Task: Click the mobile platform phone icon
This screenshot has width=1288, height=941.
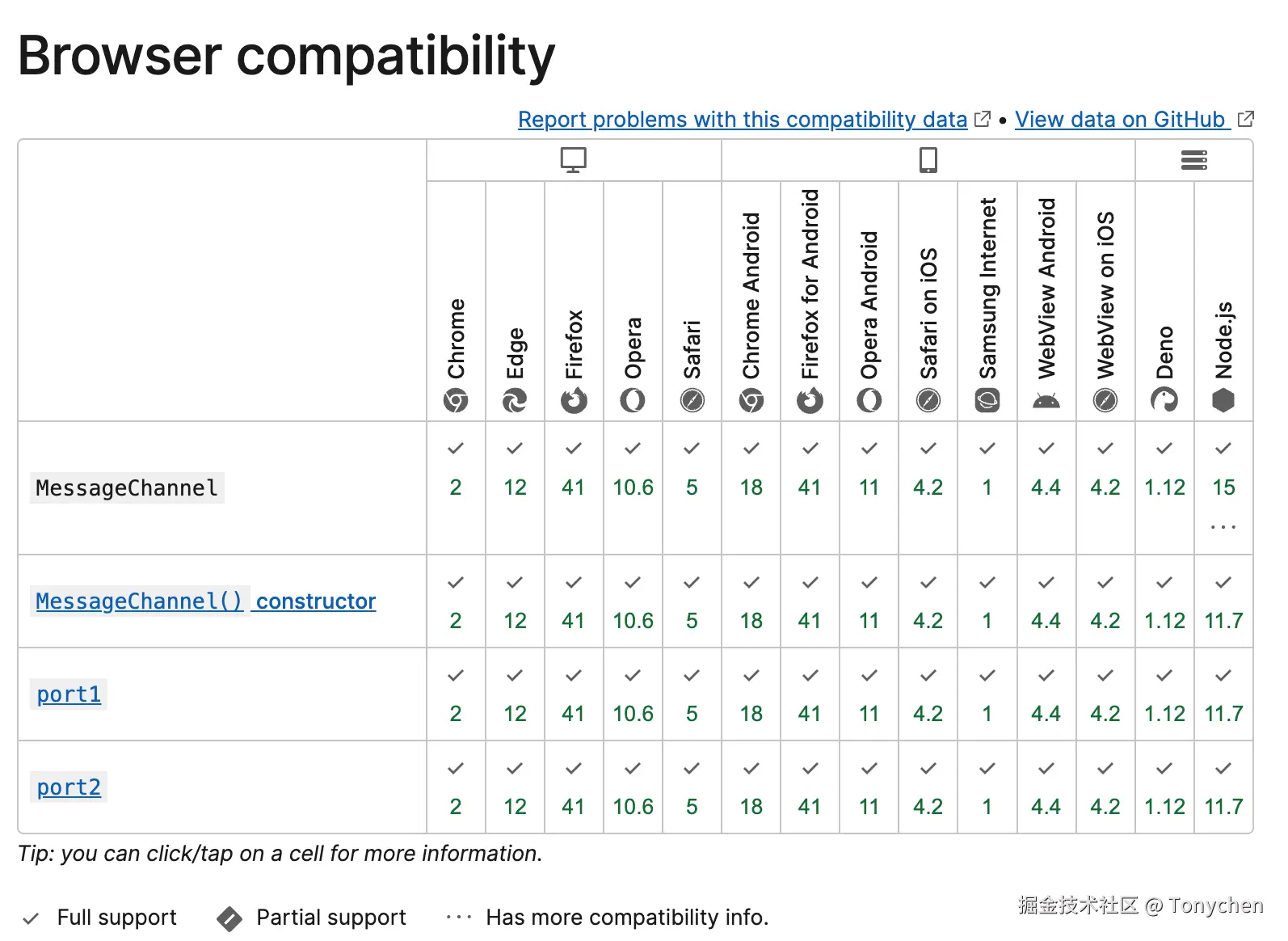Action: [928, 160]
